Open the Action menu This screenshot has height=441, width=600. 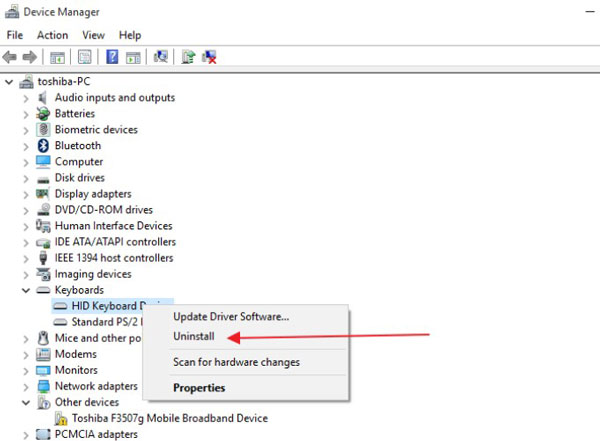(x=52, y=35)
